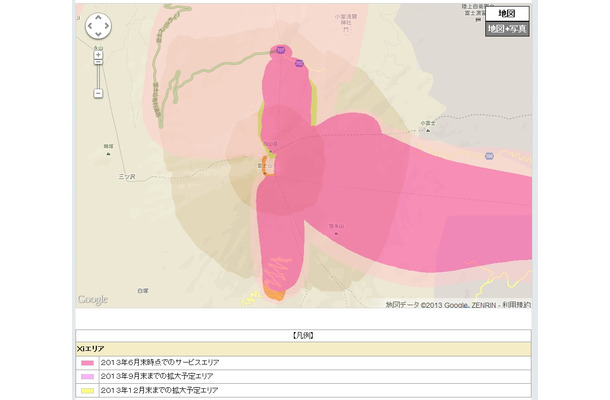
Task: Switch to the 地図+写真 view
Action: [x=507, y=29]
